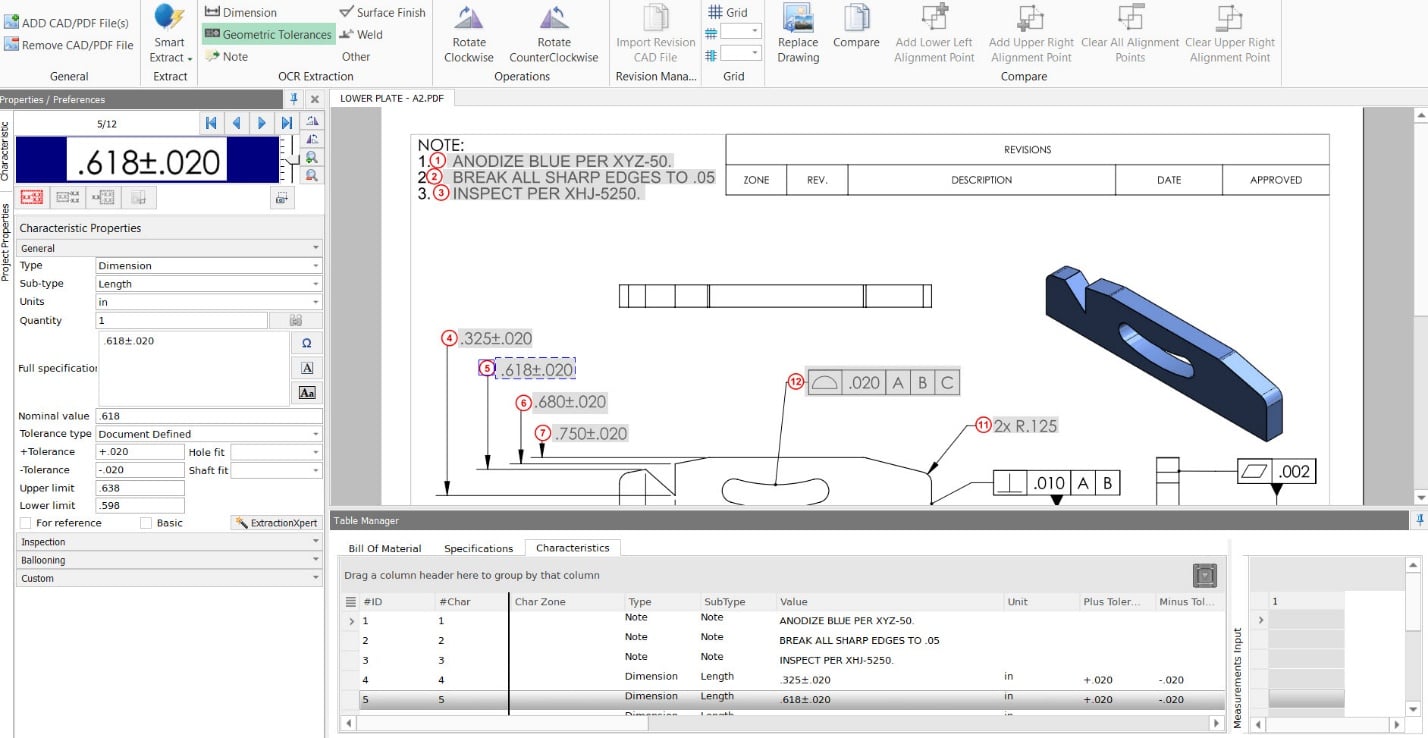Switch to Characteristic side tab

pyautogui.click(x=6, y=152)
